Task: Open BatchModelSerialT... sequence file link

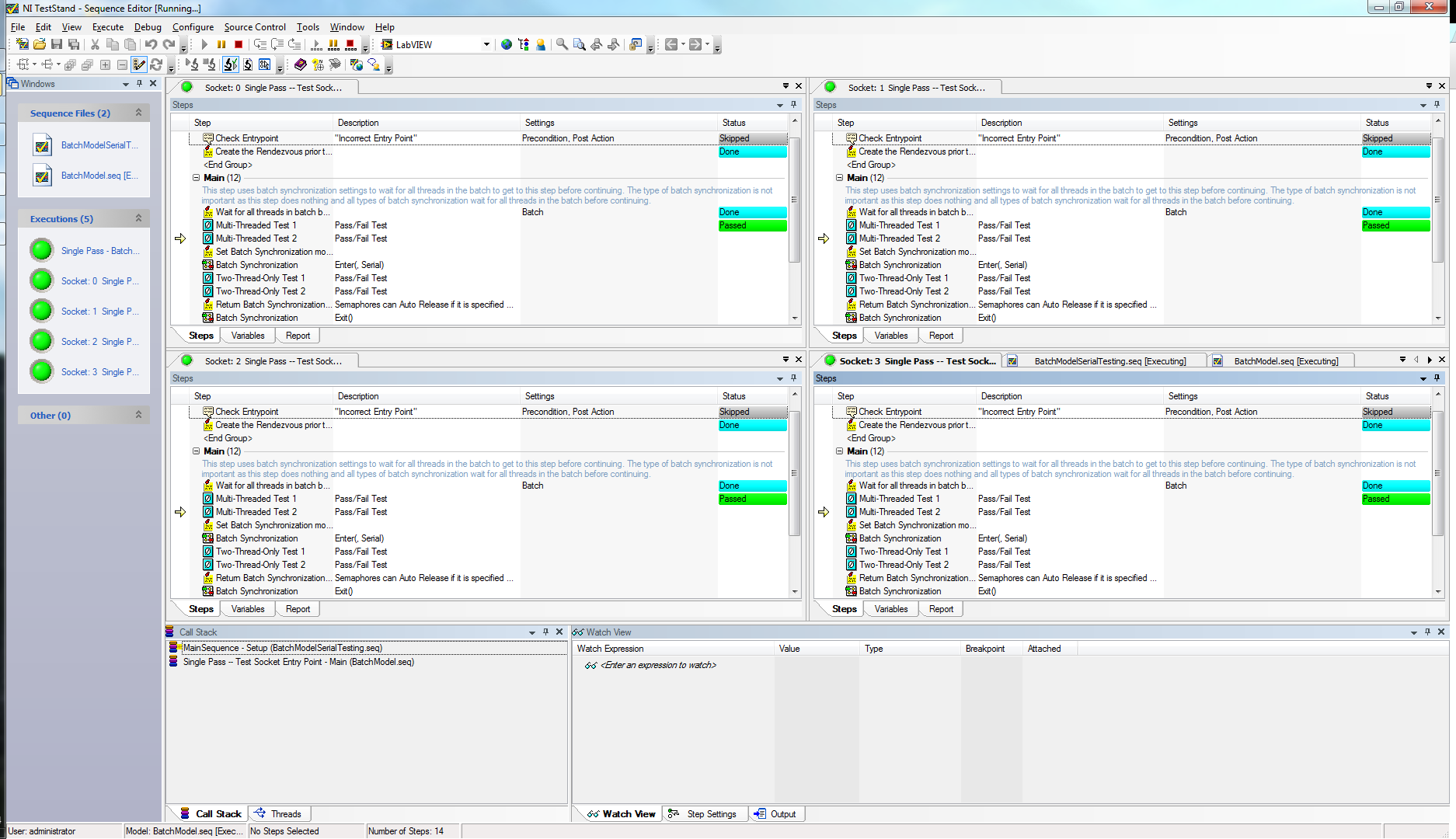Action: (99, 145)
